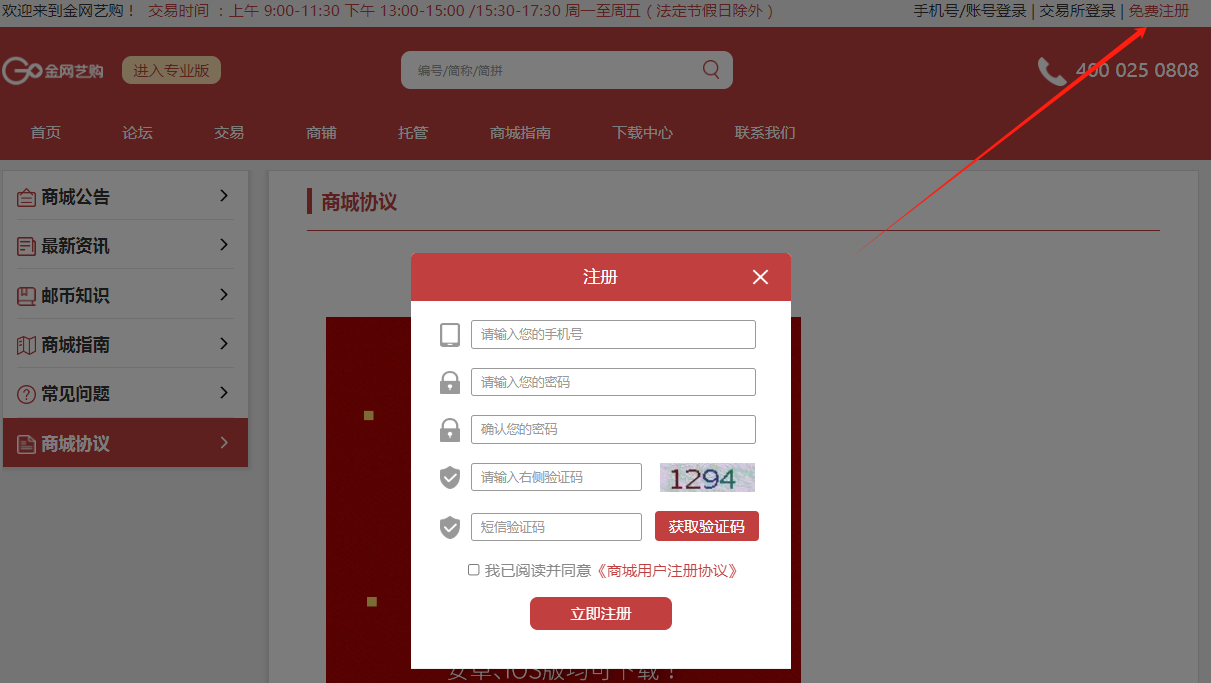Open the 《商城用户注册协议》 link

667,571
